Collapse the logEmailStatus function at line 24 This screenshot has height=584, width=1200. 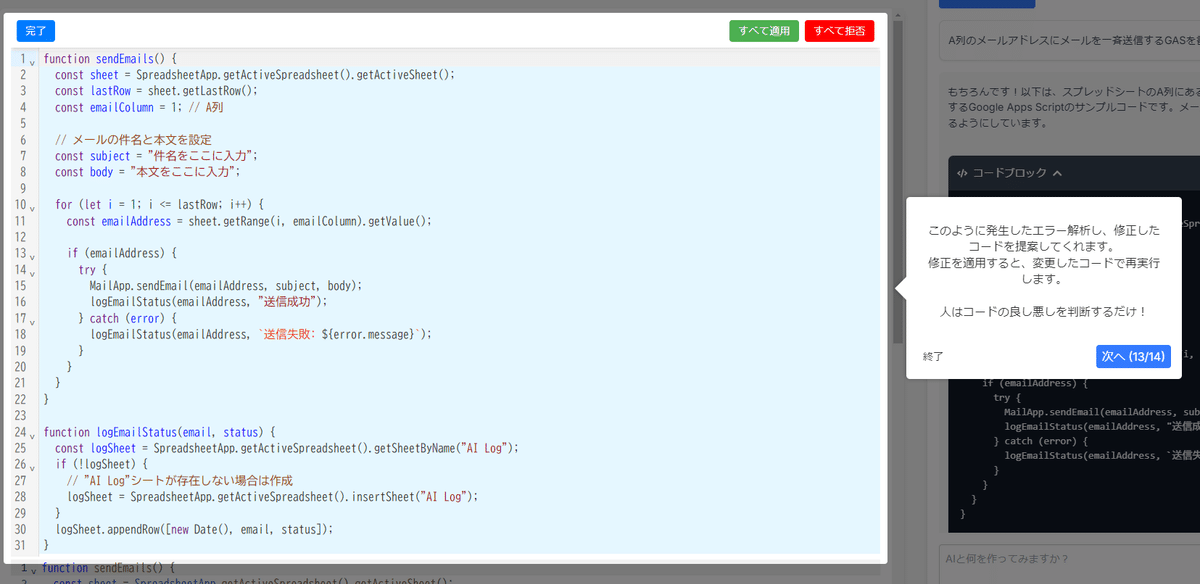tap(33, 434)
